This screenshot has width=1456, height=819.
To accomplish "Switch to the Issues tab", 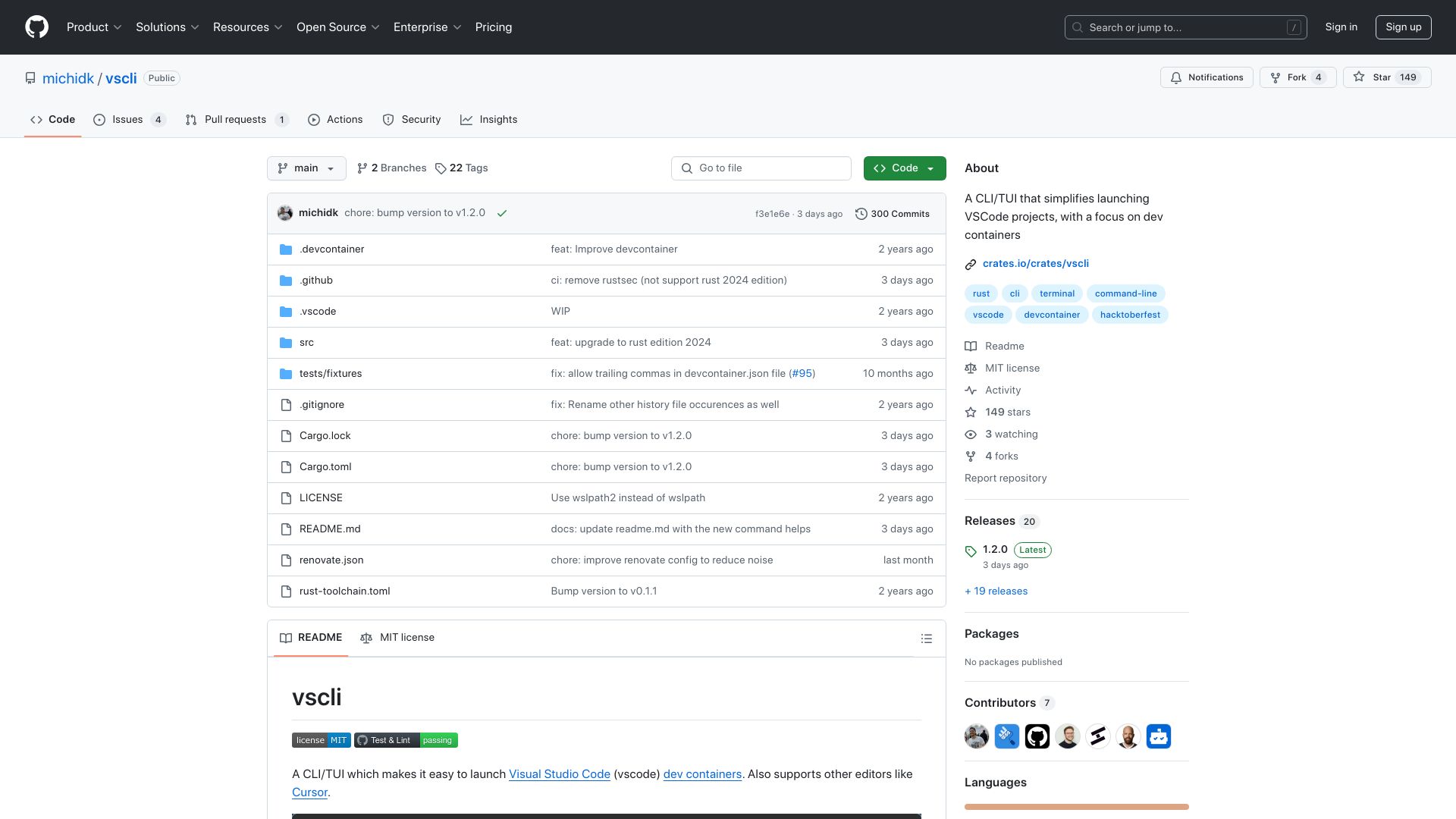I will [x=129, y=120].
